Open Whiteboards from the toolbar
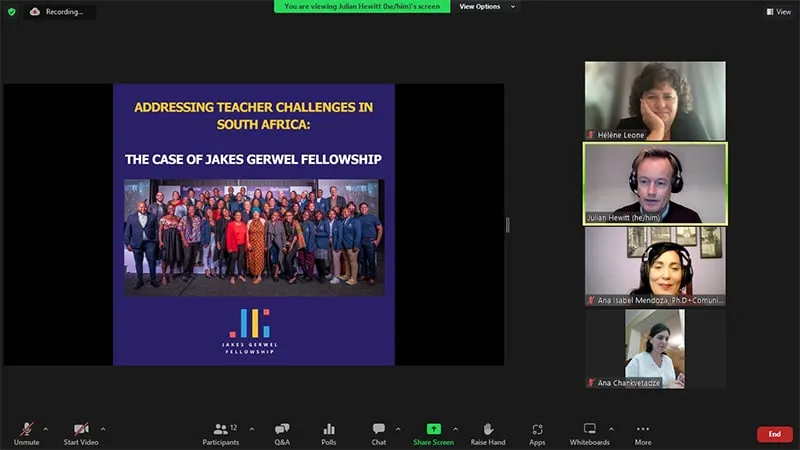The height and width of the screenshot is (450, 800). pos(589,431)
